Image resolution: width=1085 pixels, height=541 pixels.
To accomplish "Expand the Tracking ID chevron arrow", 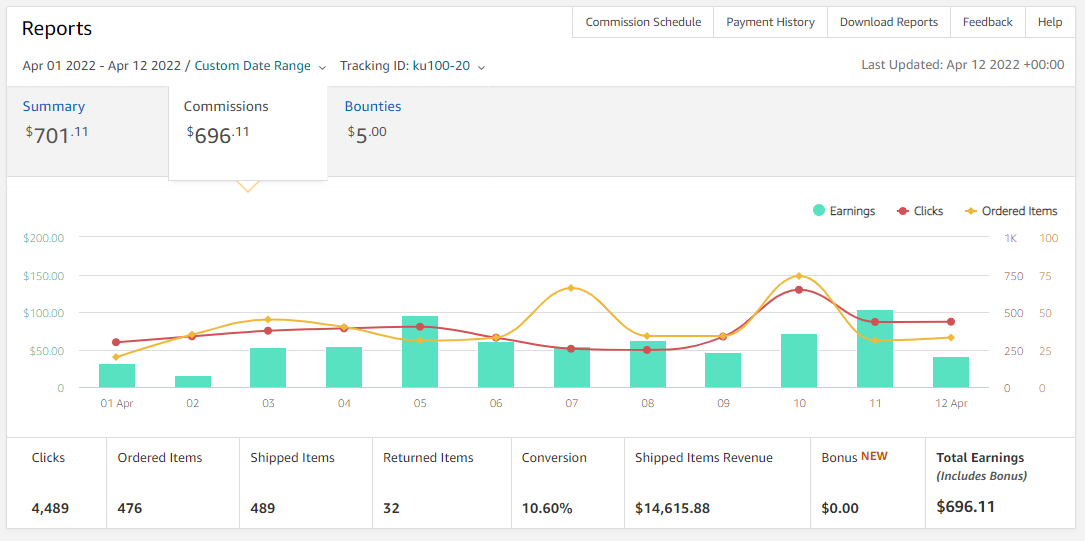I will 482,67.
